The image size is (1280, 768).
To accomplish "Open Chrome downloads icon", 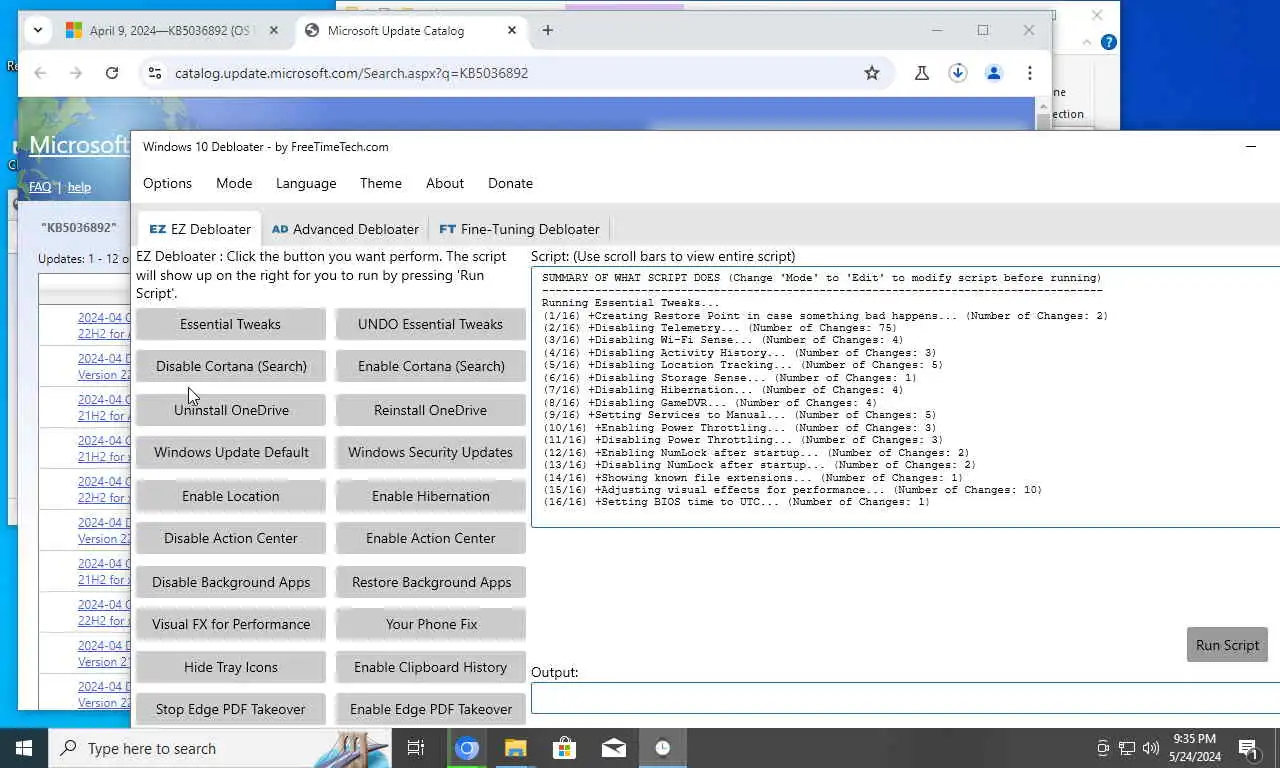I will point(958,73).
